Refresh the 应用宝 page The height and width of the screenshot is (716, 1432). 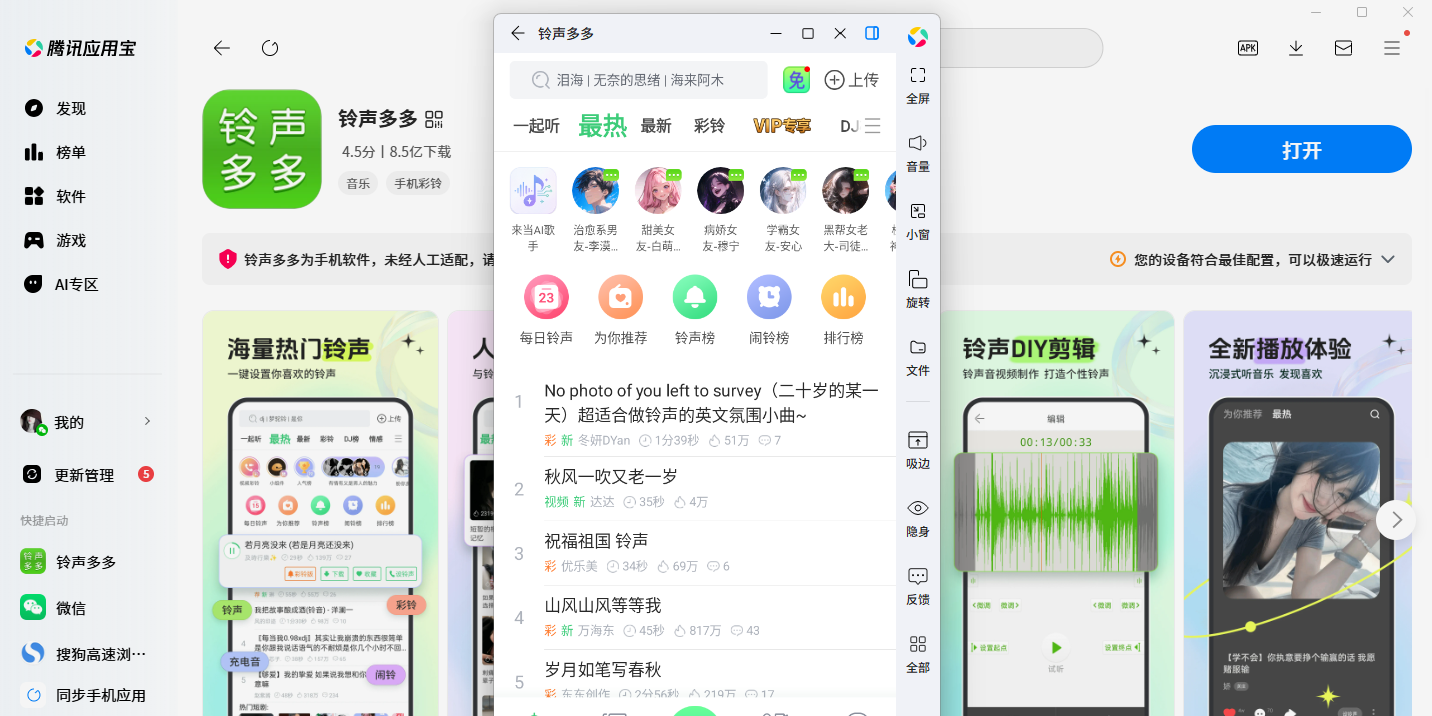270,48
